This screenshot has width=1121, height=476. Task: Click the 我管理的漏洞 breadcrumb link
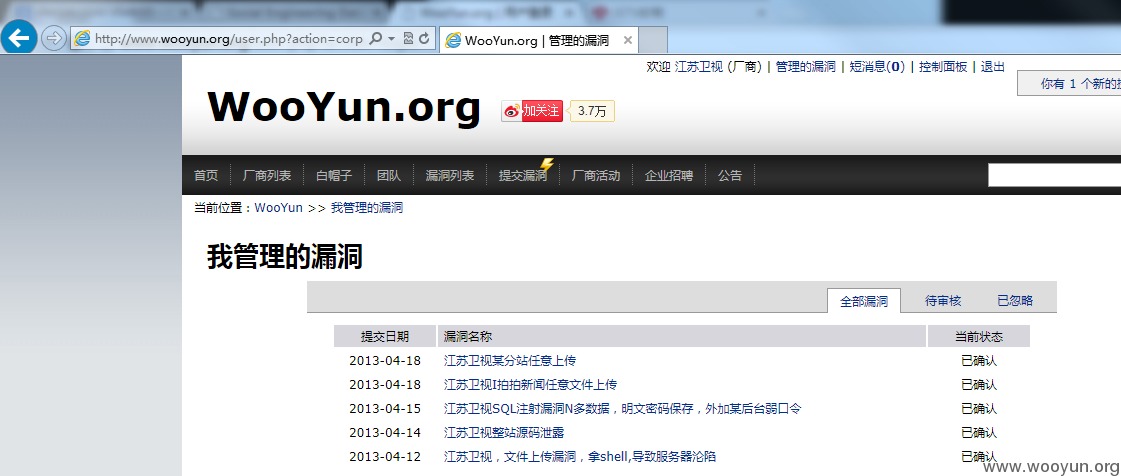pos(367,208)
